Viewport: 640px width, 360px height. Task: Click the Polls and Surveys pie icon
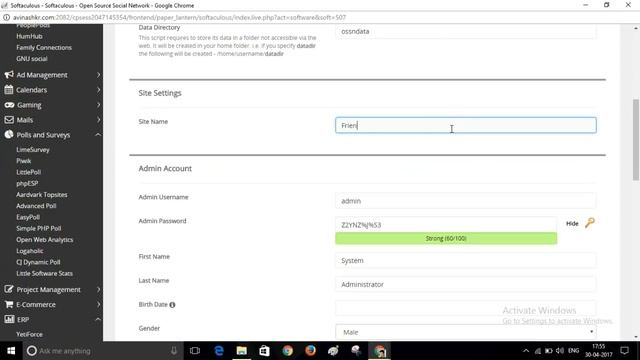point(9,135)
